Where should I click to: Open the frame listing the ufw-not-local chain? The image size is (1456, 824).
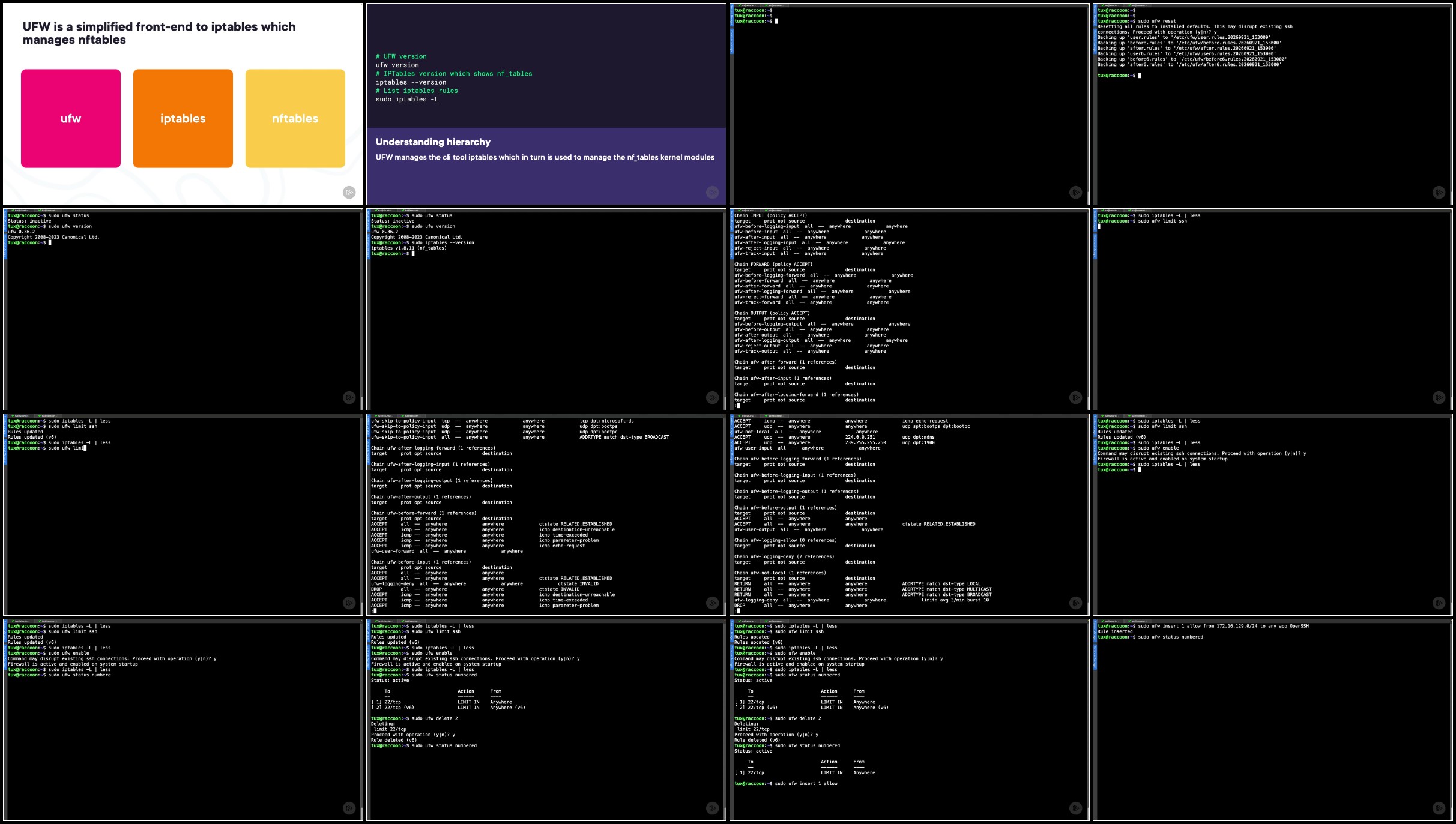(x=910, y=514)
